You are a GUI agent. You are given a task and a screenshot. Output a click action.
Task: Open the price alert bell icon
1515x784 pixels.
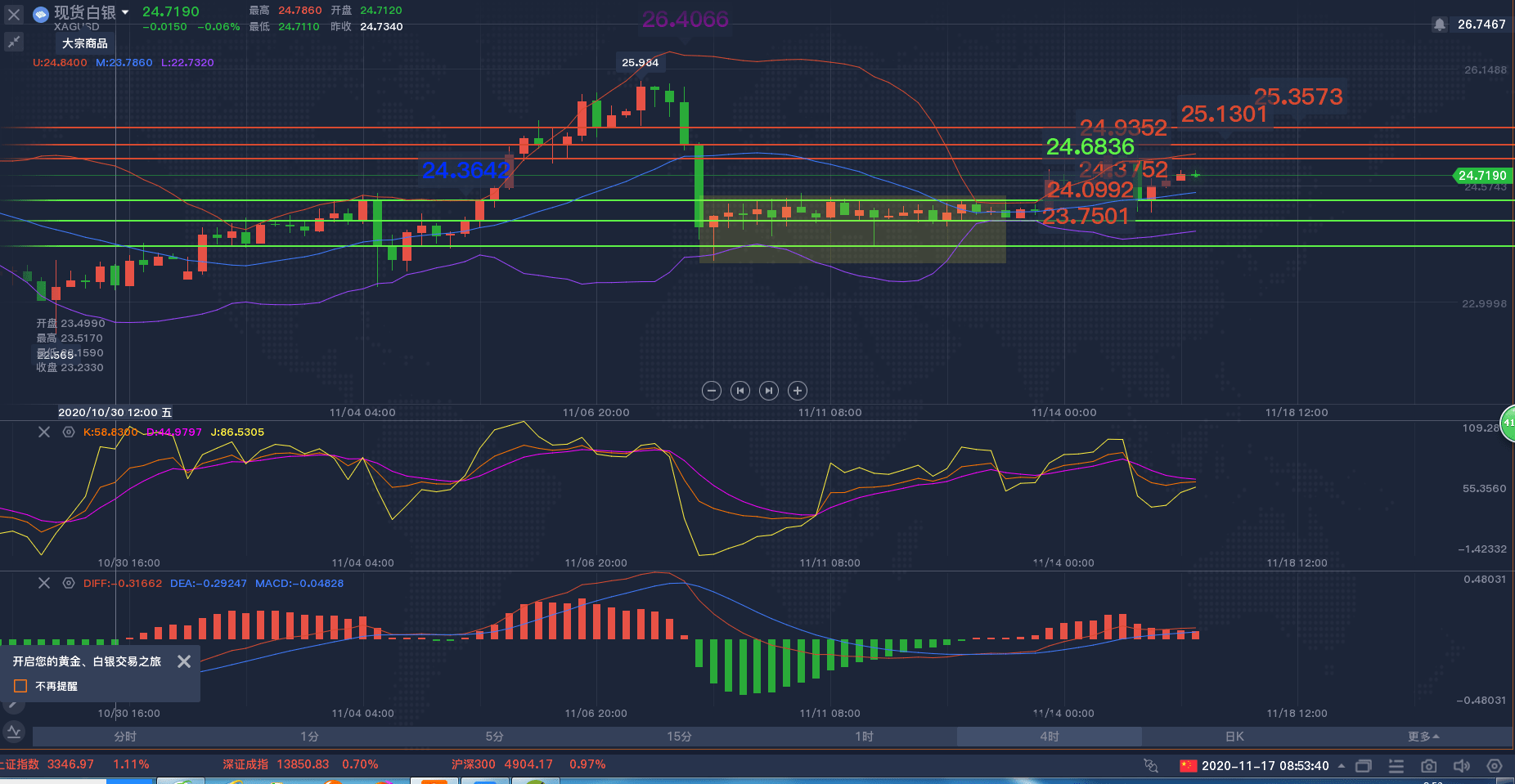tap(1440, 25)
